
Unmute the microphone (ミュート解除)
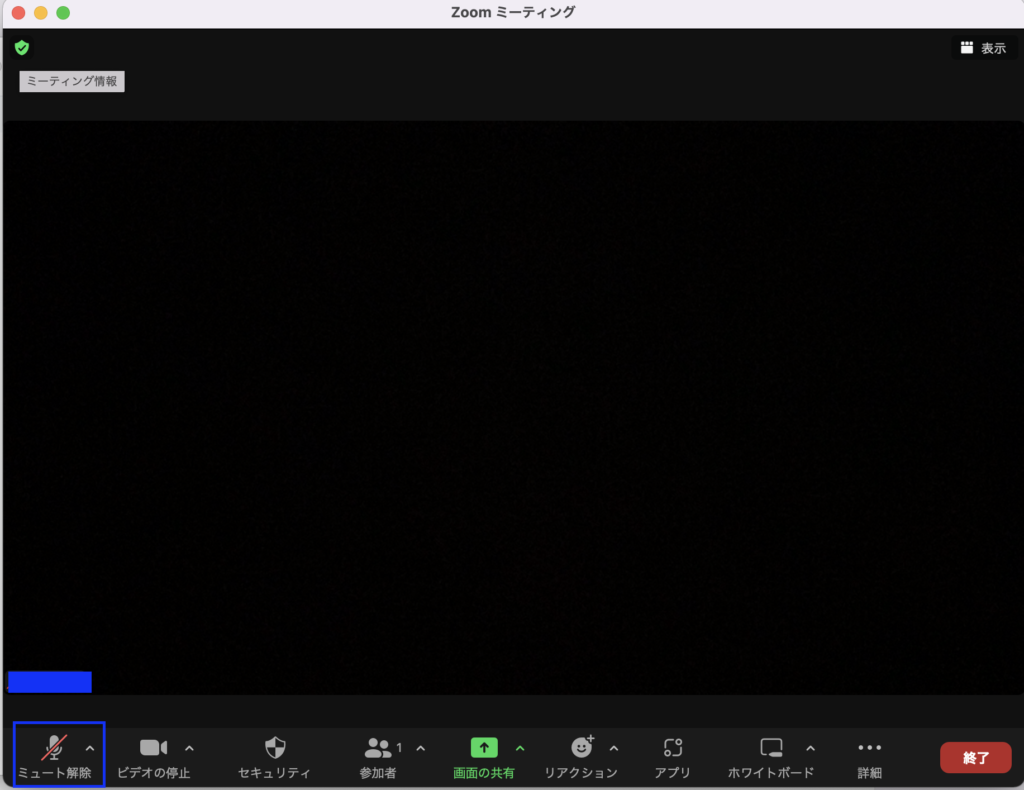(x=53, y=749)
